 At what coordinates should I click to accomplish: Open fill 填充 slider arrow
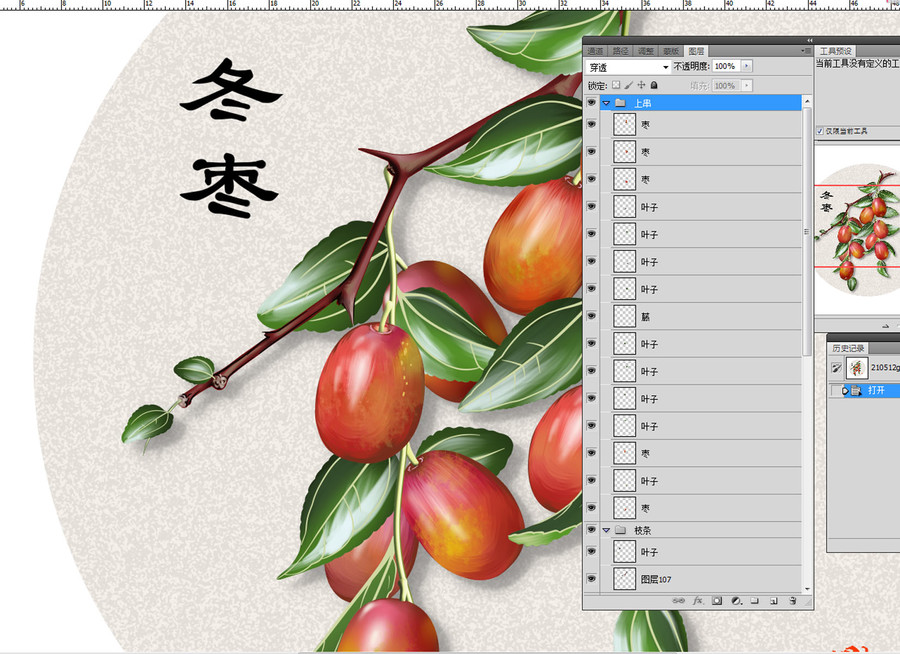pyautogui.click(x=746, y=86)
